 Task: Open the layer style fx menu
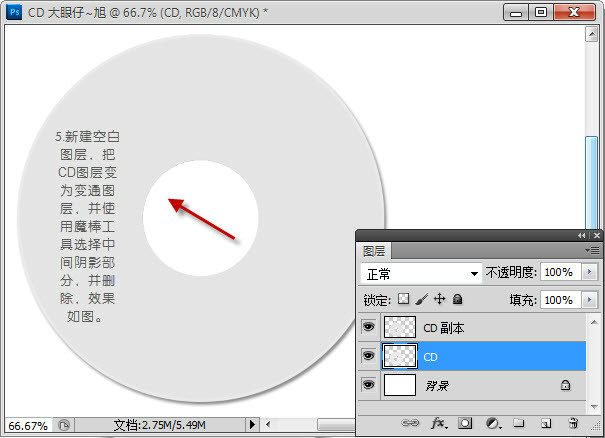(438, 423)
